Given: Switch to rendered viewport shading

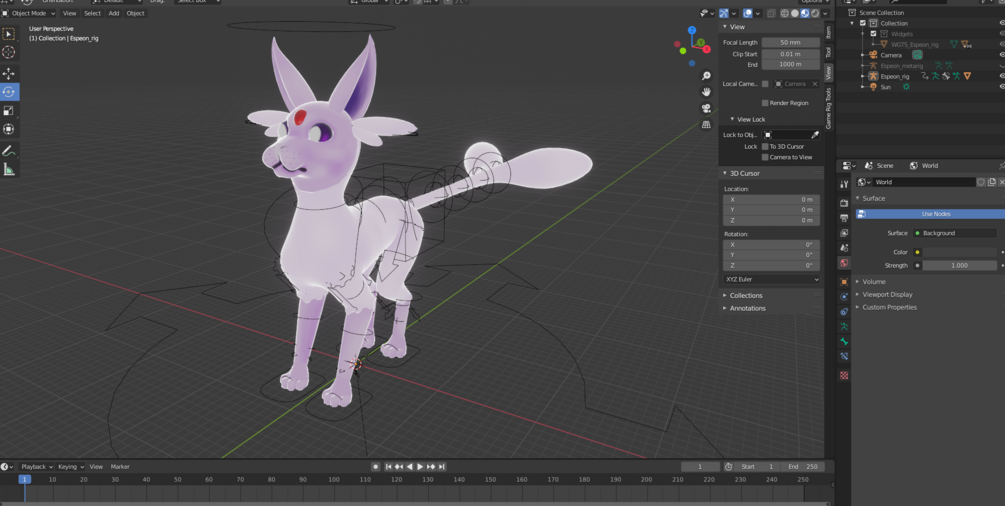Looking at the screenshot, I should coord(815,13).
